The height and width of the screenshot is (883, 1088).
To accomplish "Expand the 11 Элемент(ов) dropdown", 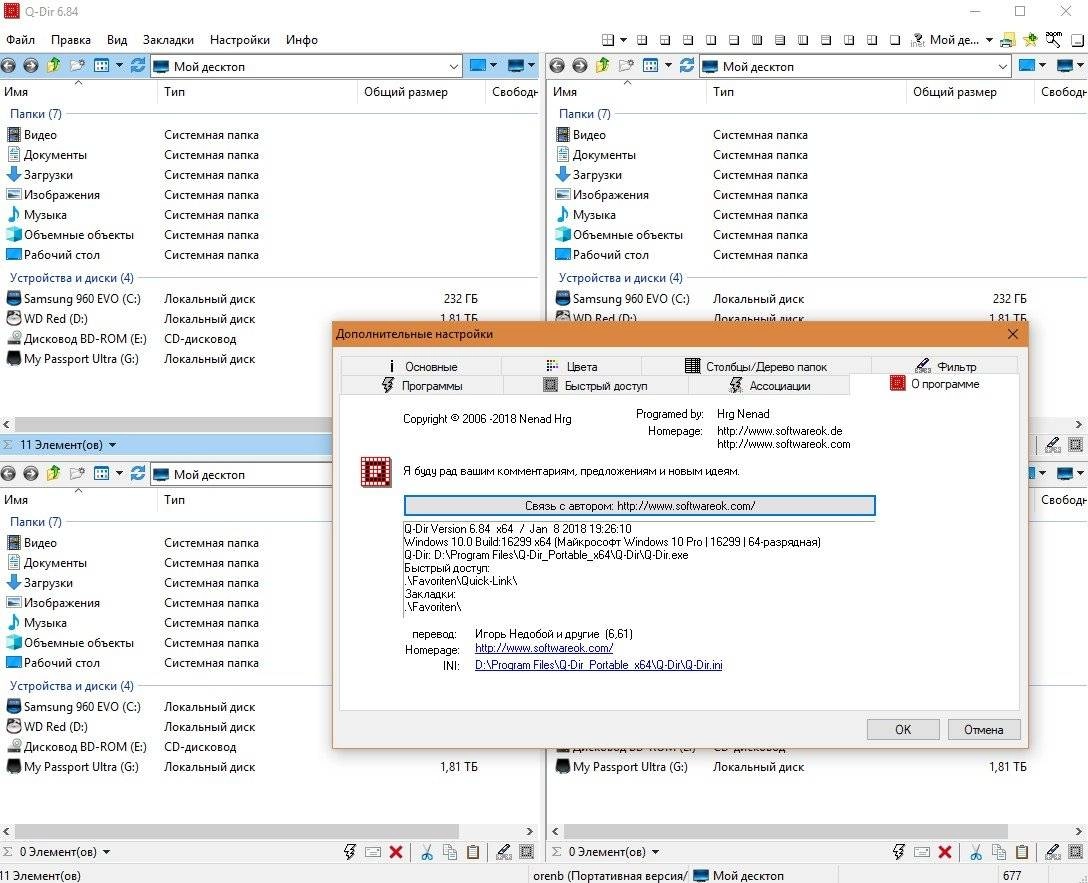I will tap(112, 445).
